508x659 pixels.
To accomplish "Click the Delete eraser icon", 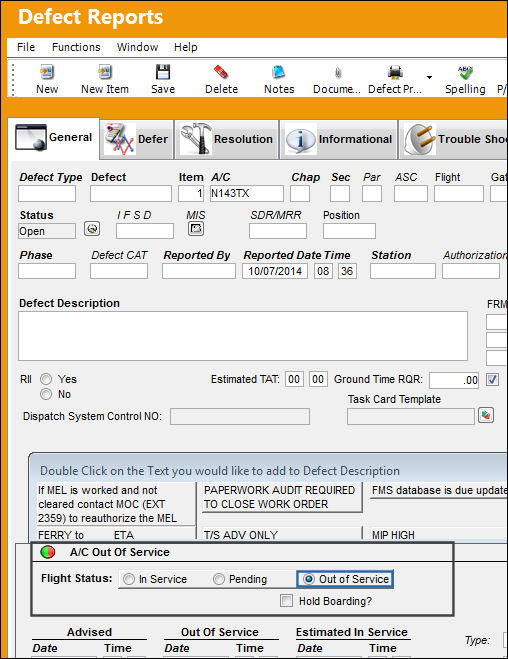I will [x=221, y=72].
